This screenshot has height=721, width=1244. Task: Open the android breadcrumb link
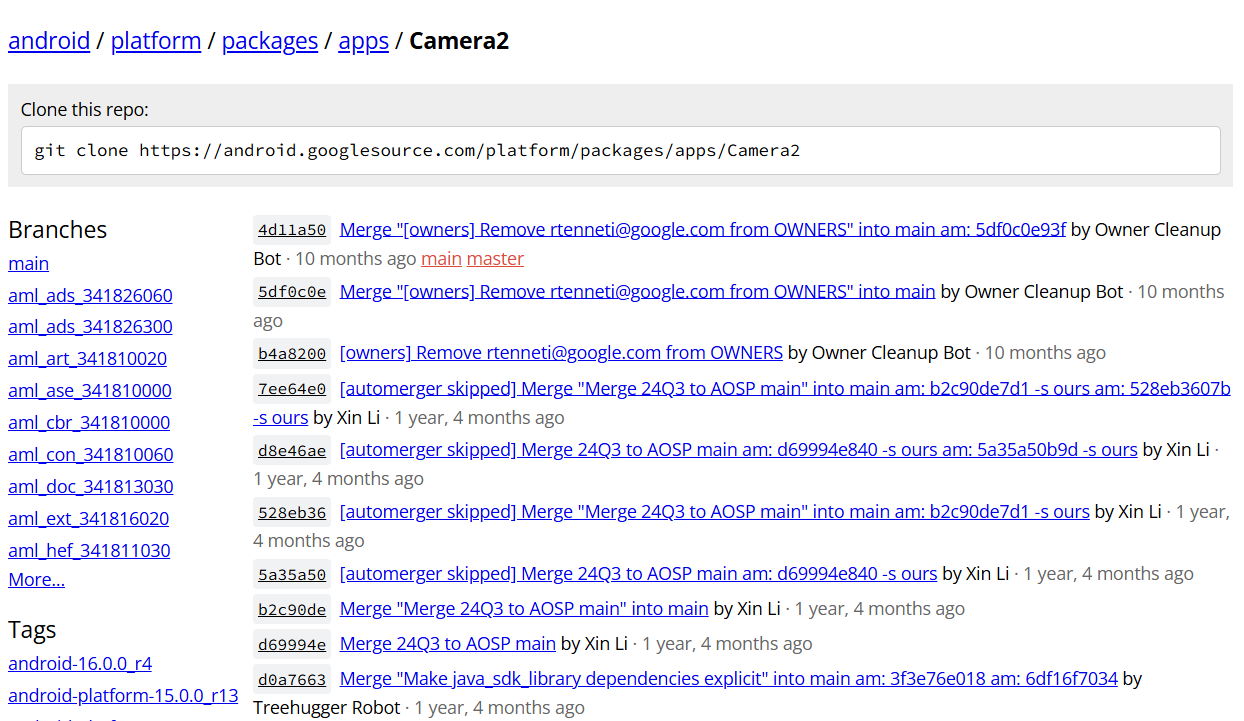[49, 41]
